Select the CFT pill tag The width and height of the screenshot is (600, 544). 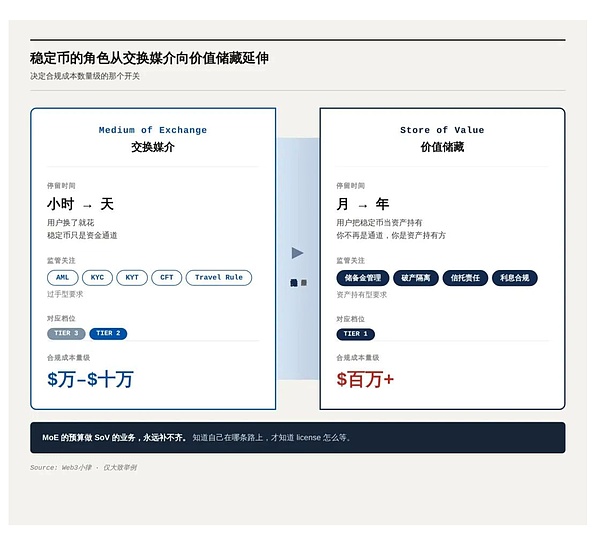tap(166, 278)
